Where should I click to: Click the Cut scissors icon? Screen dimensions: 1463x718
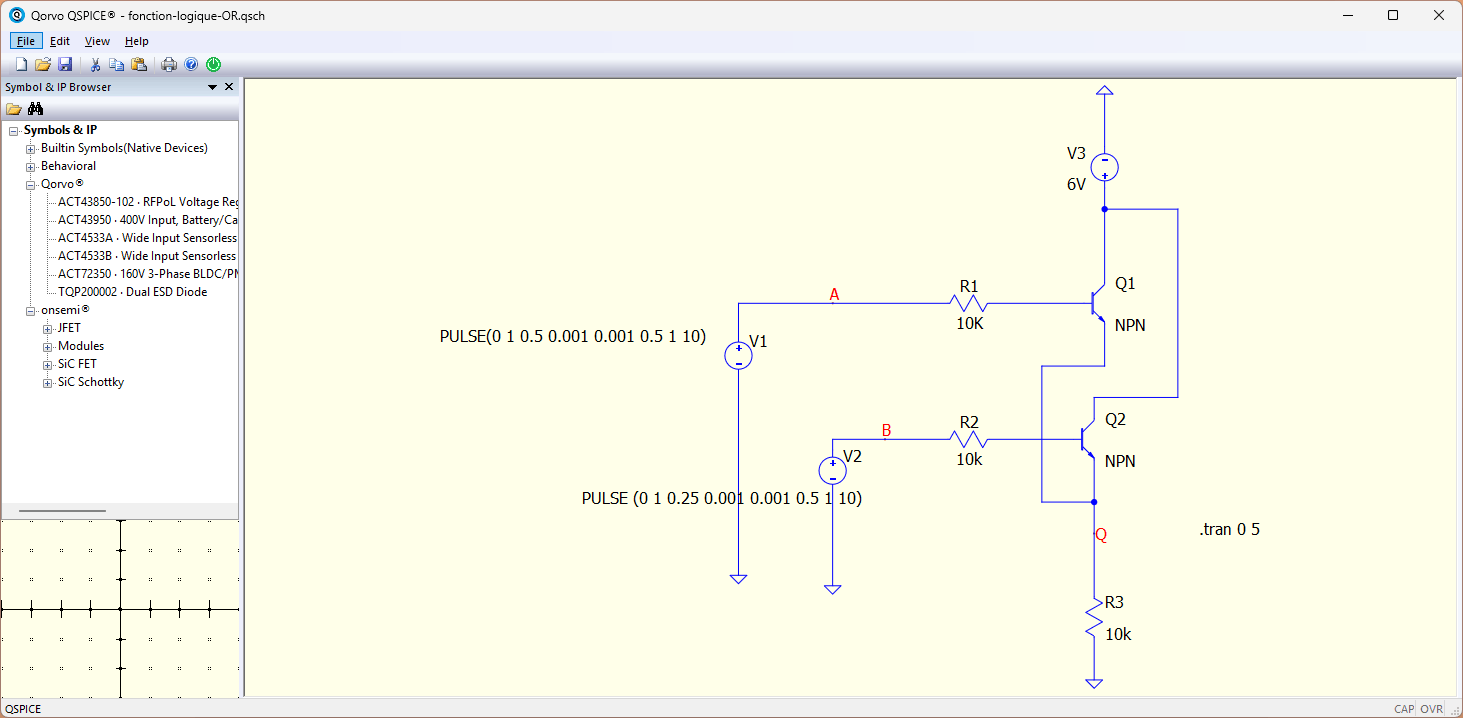click(95, 64)
